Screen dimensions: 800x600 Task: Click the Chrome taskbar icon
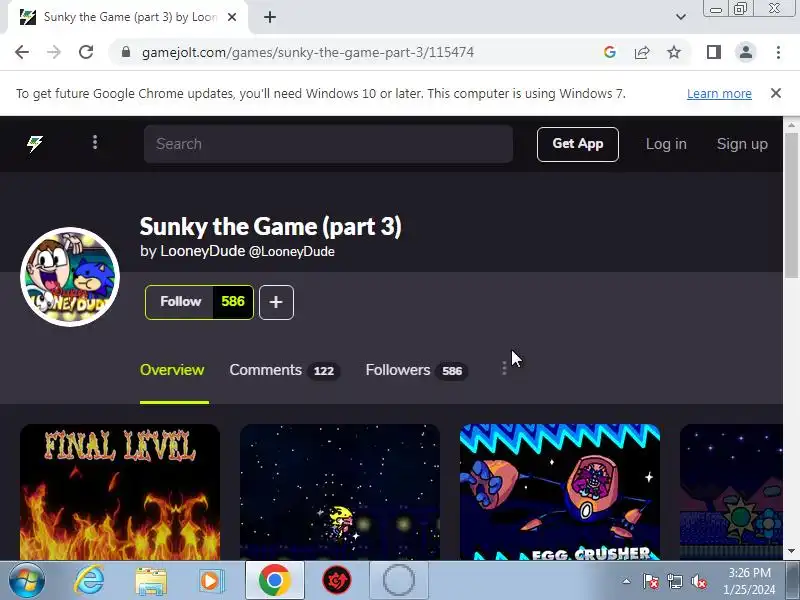274,581
